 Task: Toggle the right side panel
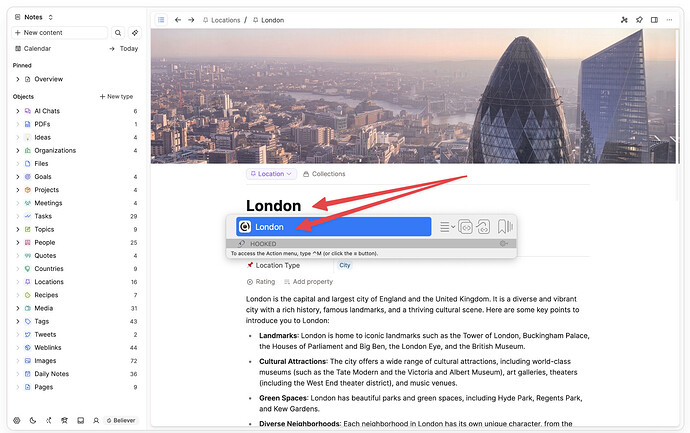pyautogui.click(x=654, y=19)
